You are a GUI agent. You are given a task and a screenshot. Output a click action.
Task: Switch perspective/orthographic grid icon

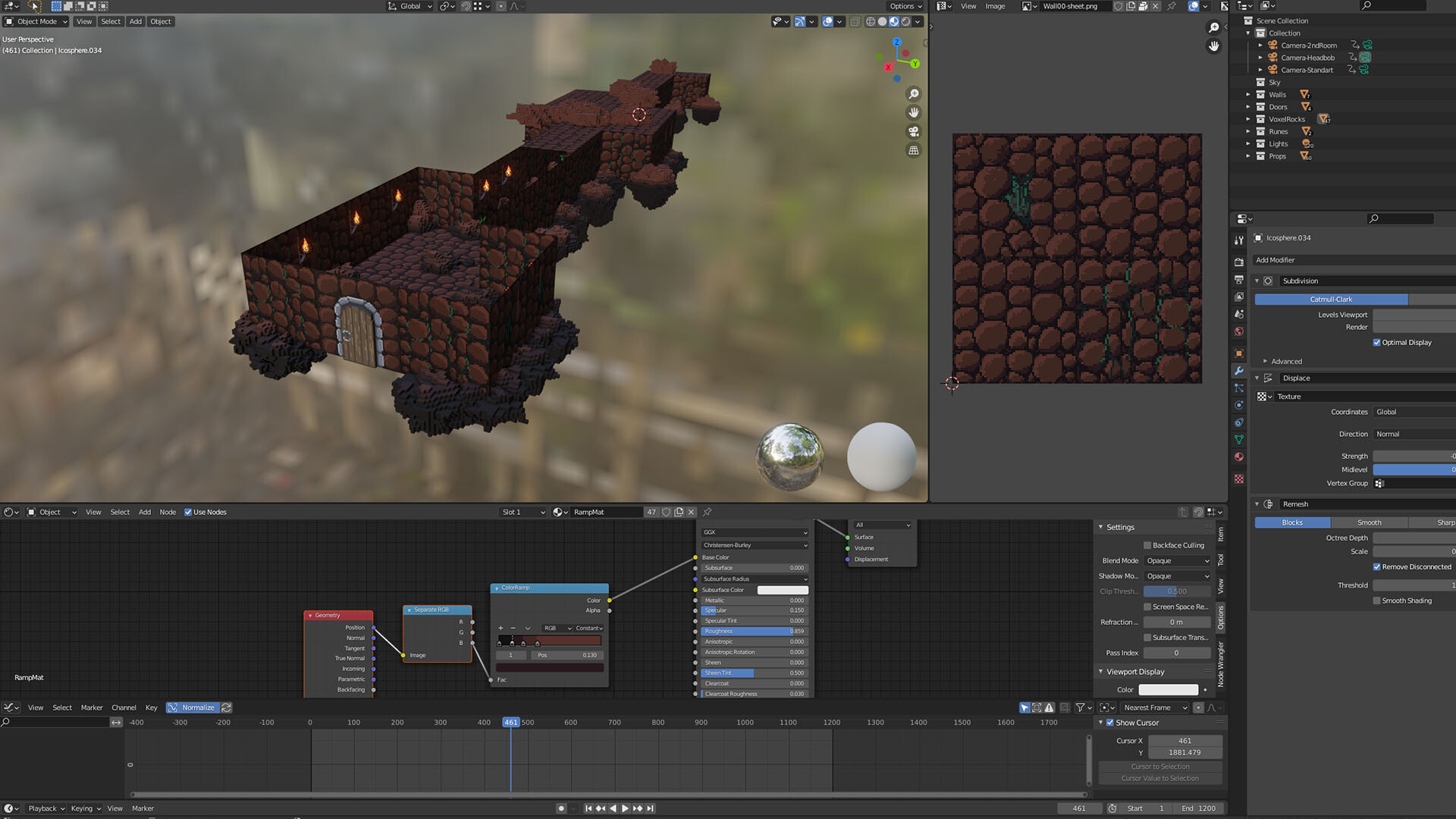tap(914, 150)
